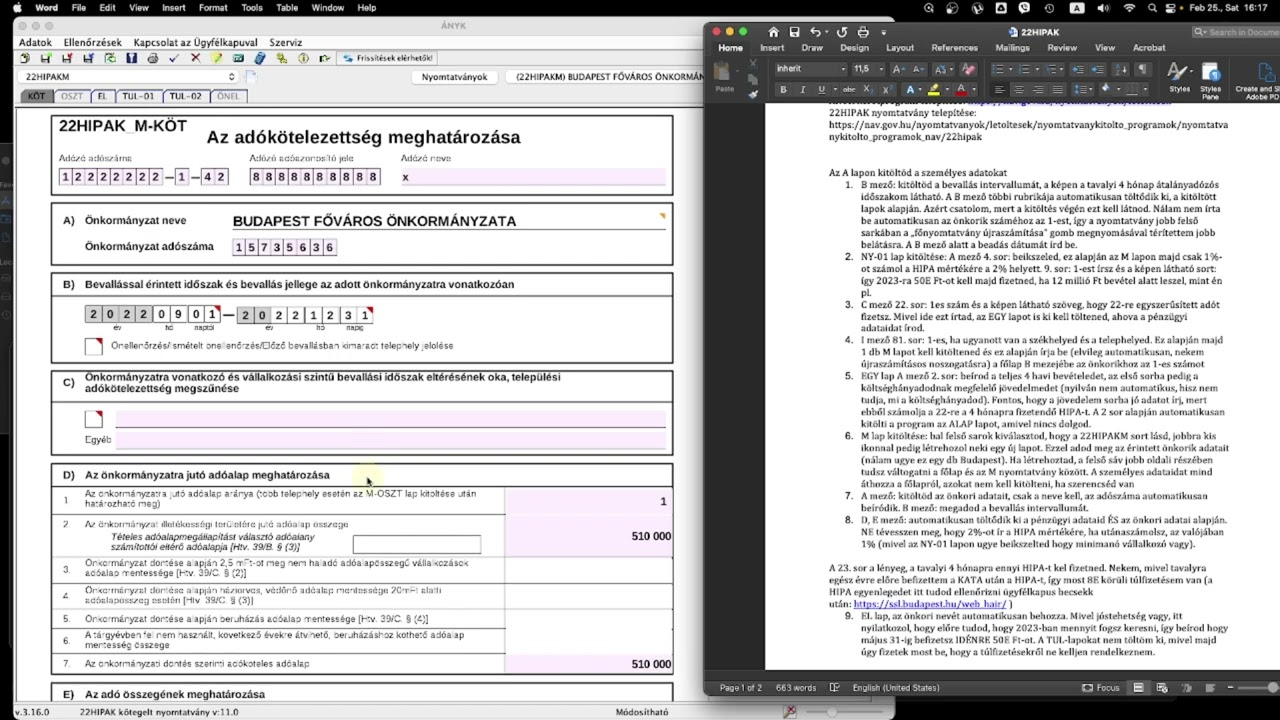Open the Ellenőrzések menu in ÁNYK
1280x720 pixels.
pos(92,43)
